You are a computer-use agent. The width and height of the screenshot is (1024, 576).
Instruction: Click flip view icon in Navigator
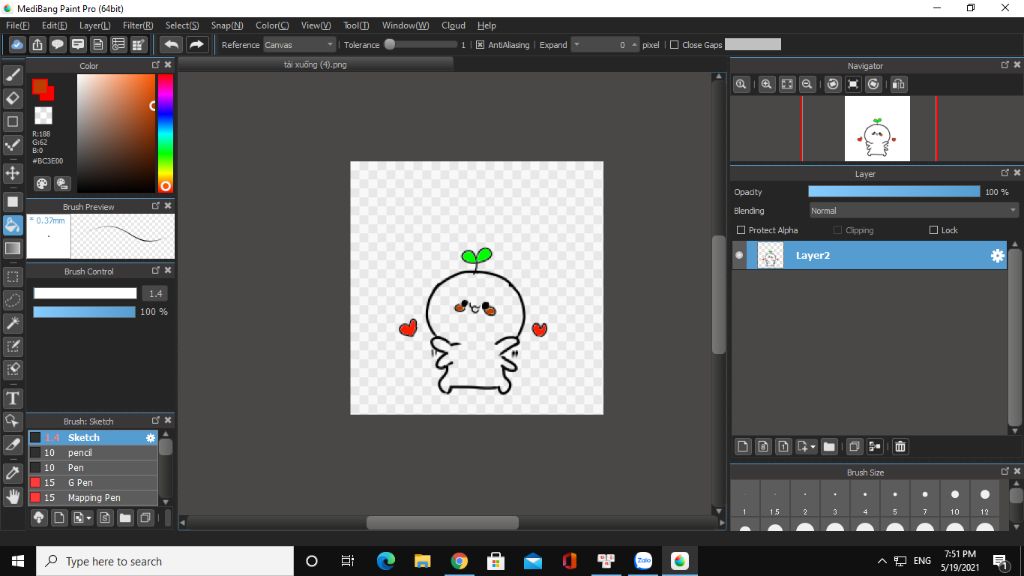(x=899, y=84)
